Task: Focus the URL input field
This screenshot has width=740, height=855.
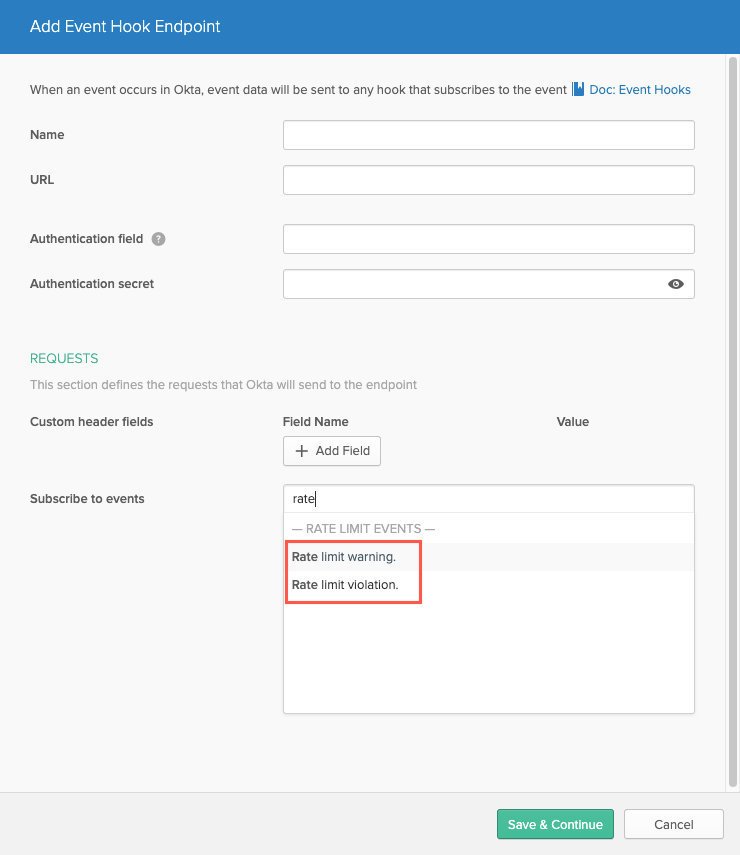Action: 489,180
